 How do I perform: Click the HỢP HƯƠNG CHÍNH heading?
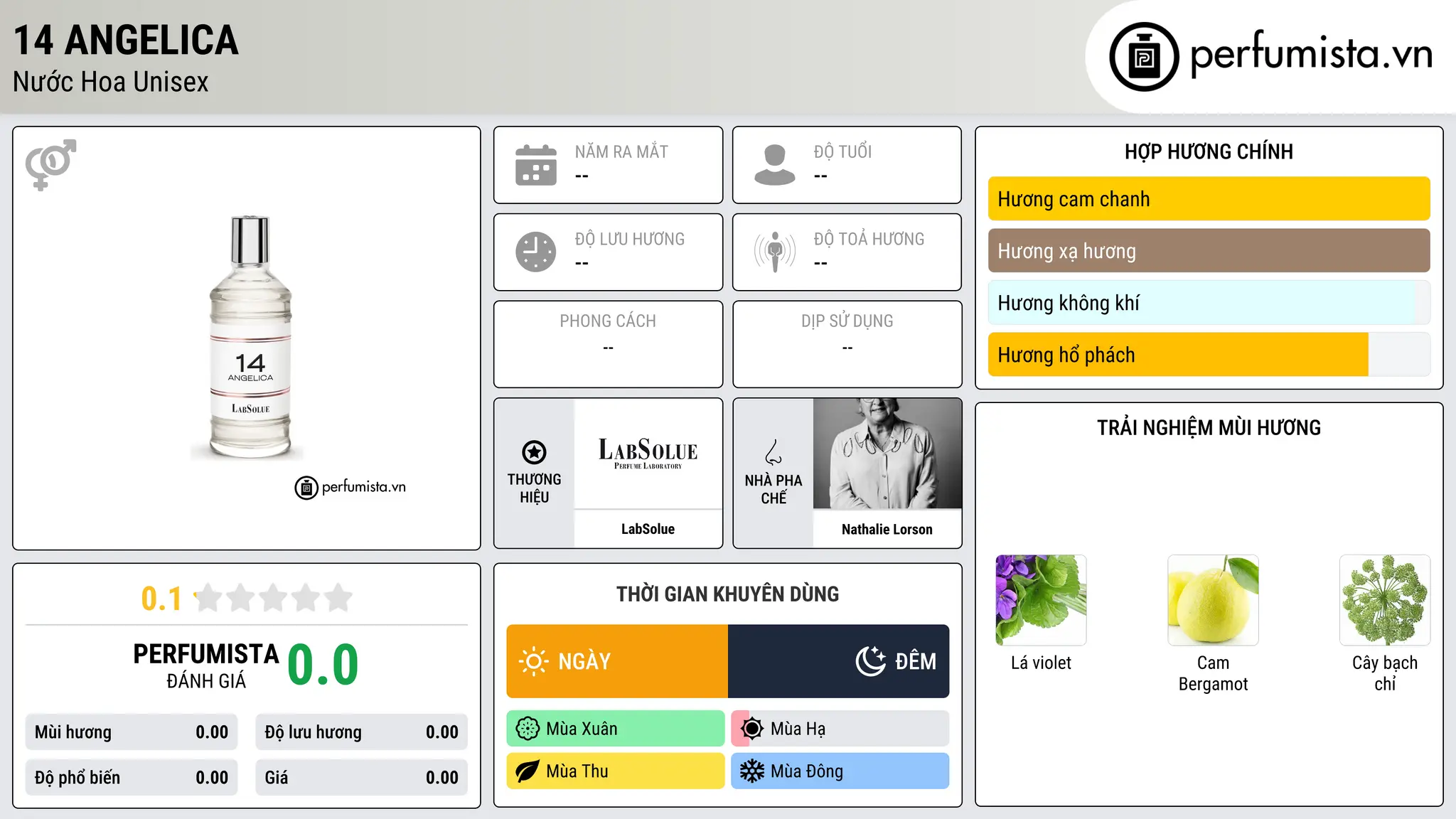[x=1209, y=151]
